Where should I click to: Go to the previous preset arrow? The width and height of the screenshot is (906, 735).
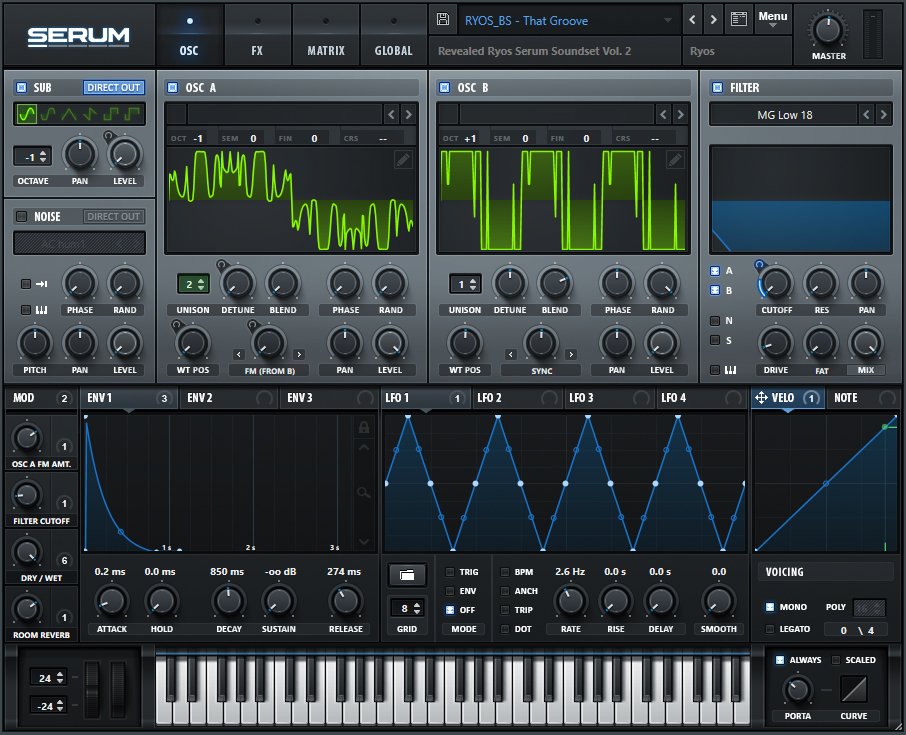[x=692, y=20]
